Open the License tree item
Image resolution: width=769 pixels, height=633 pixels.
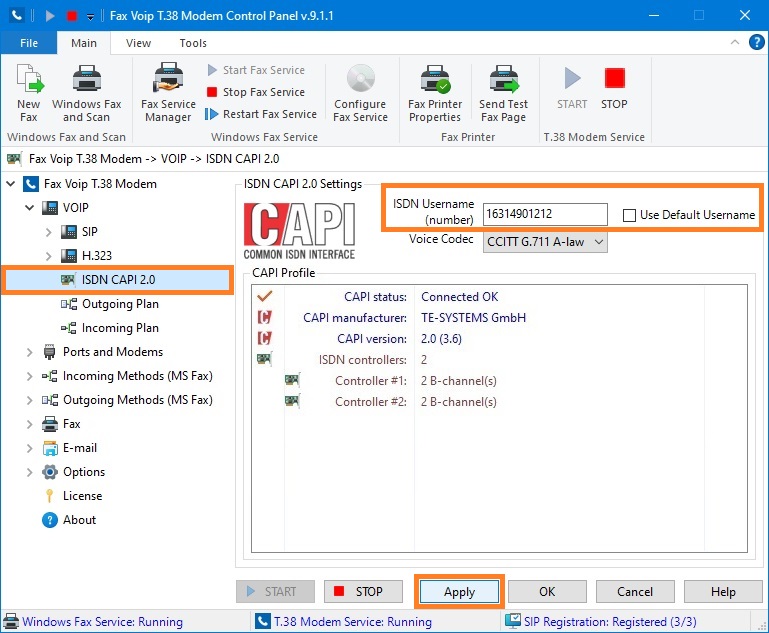73,496
